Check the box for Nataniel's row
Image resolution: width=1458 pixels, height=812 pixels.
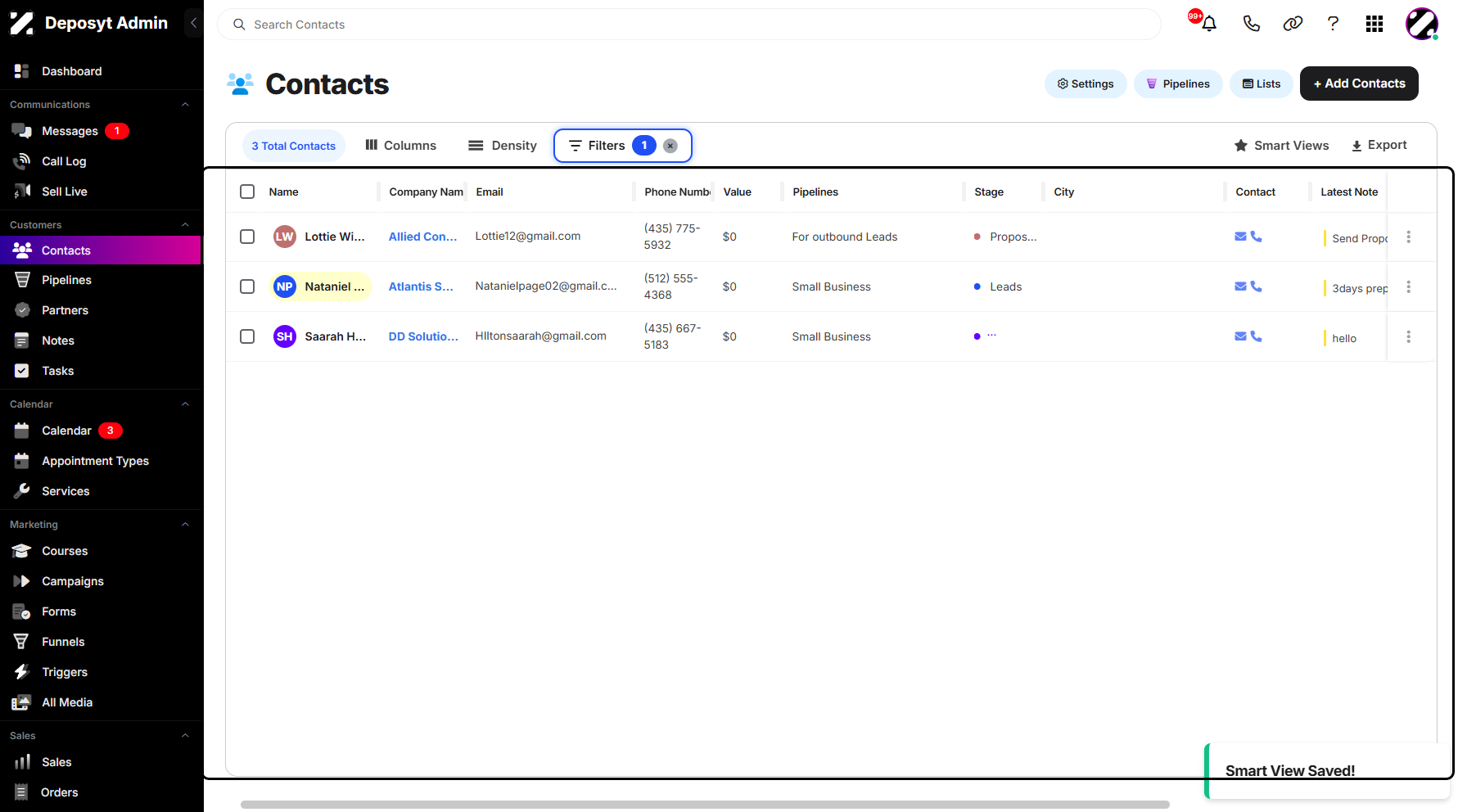pyautogui.click(x=247, y=286)
